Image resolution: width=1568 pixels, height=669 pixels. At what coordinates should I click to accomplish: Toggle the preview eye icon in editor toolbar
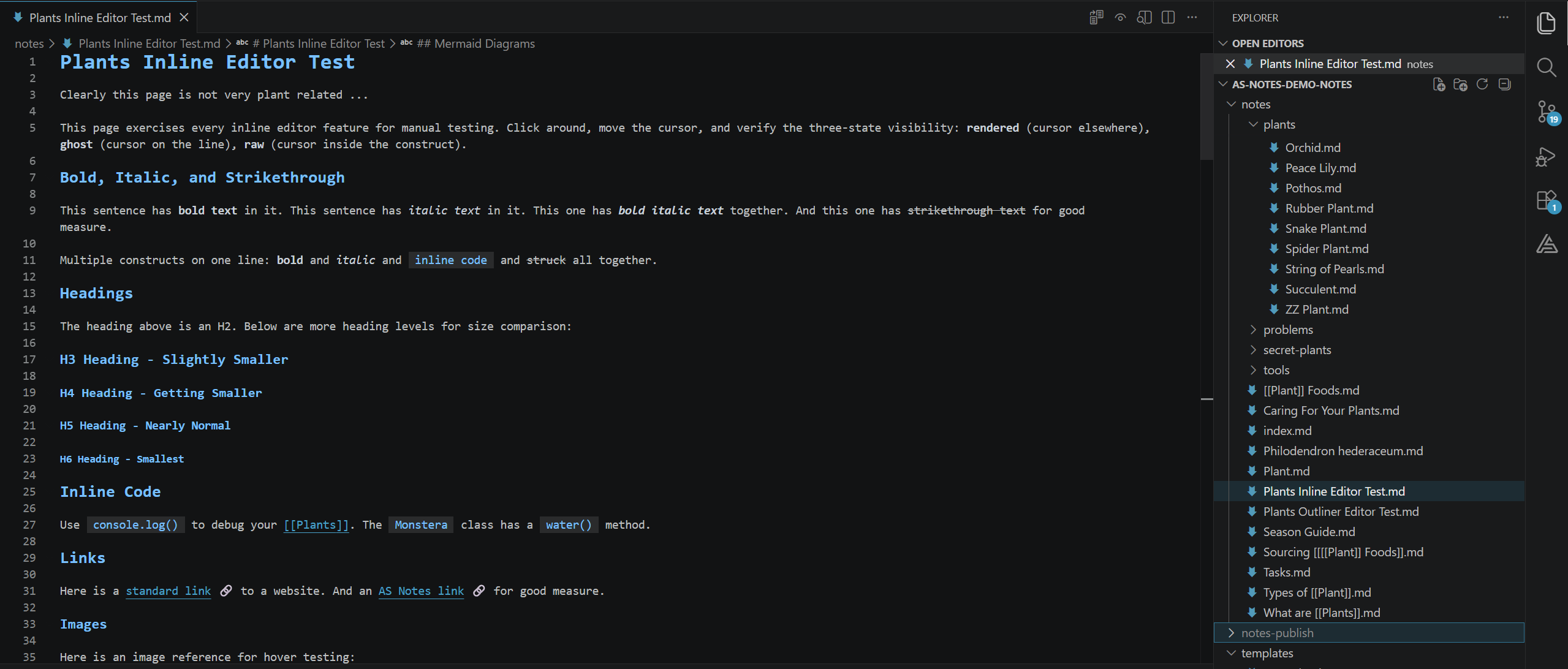click(x=1120, y=17)
